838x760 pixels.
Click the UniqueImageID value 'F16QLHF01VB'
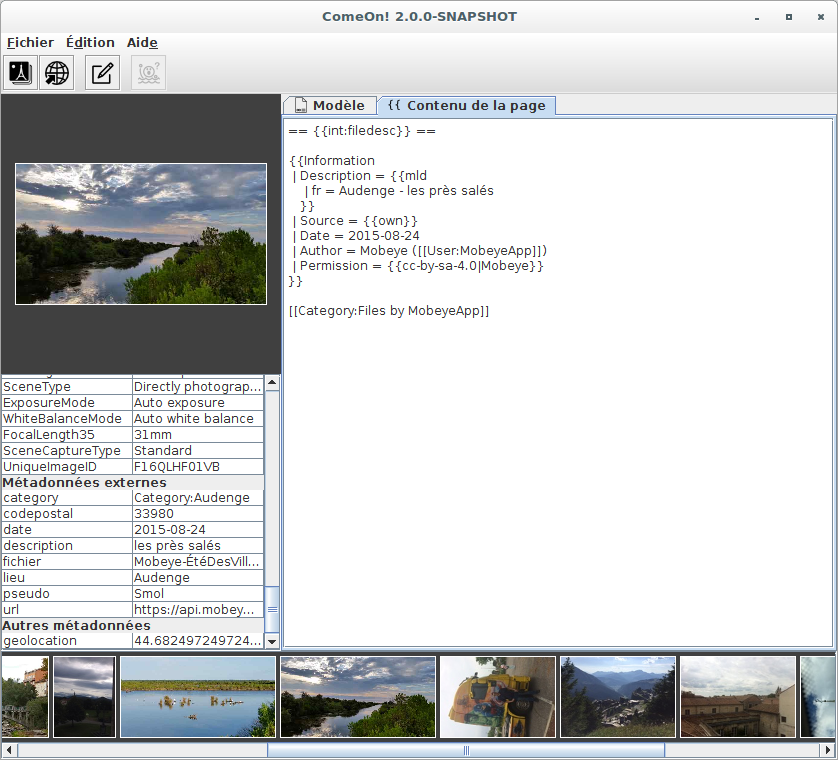coord(198,467)
